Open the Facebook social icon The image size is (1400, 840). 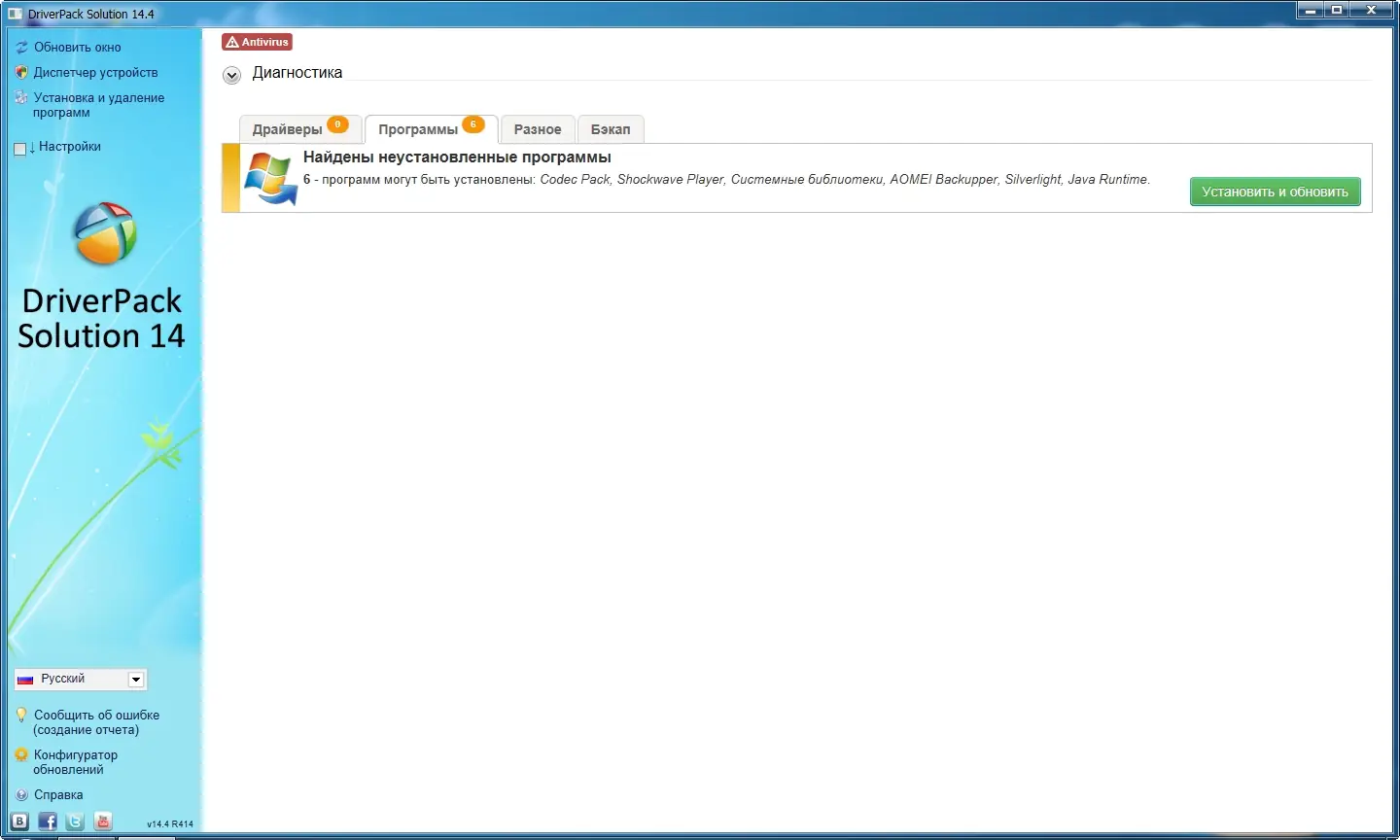[48, 822]
